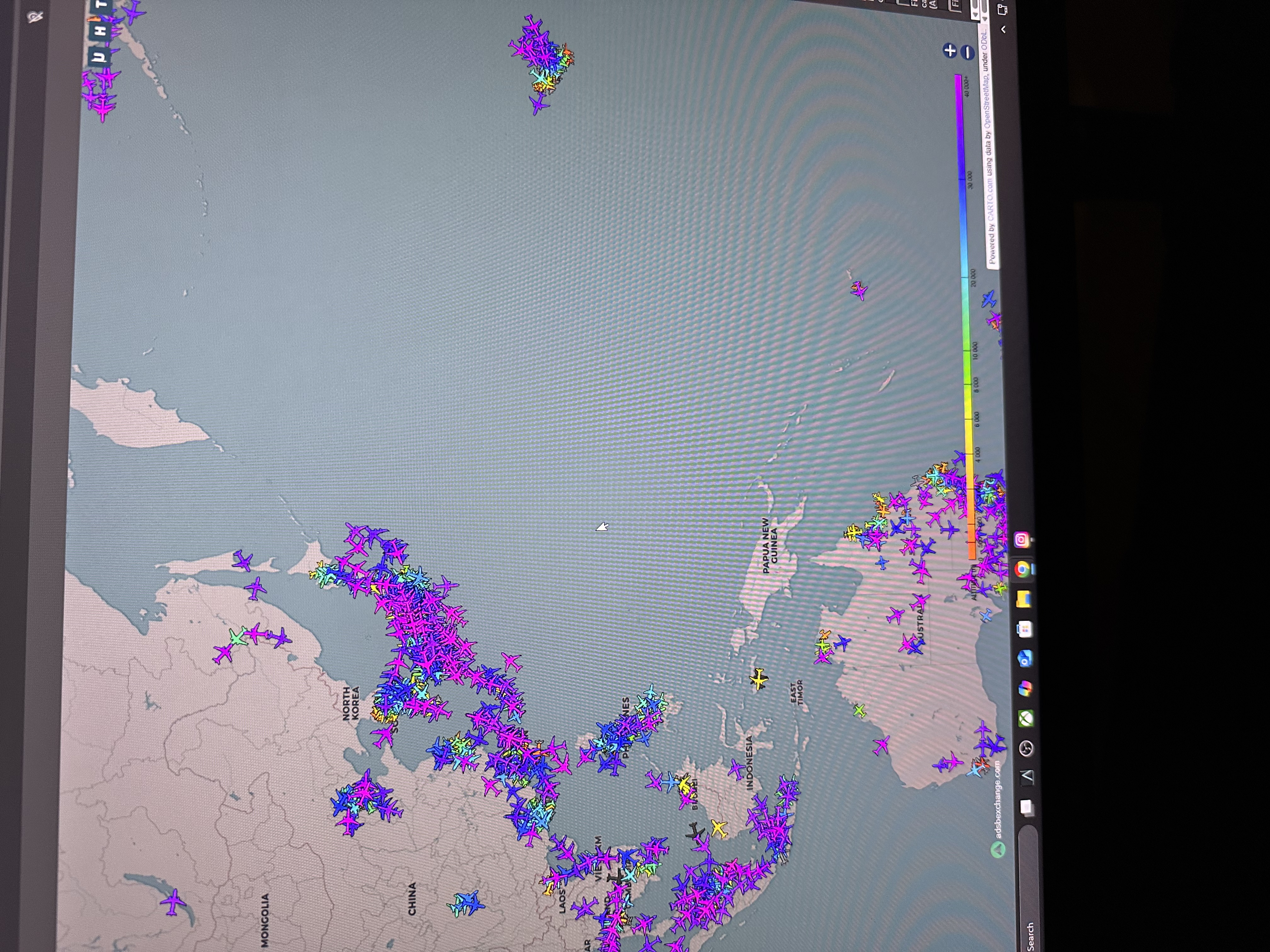This screenshot has height=952, width=1270.
Task: Click the PAPUA NEW GUINEA map label
Action: (770, 545)
